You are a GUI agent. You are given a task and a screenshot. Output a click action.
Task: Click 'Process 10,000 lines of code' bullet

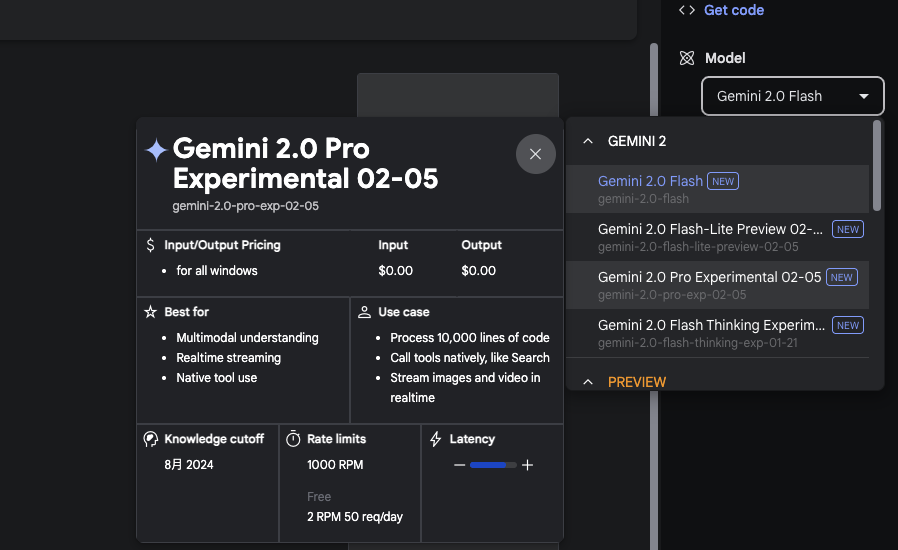pyautogui.click(x=470, y=337)
